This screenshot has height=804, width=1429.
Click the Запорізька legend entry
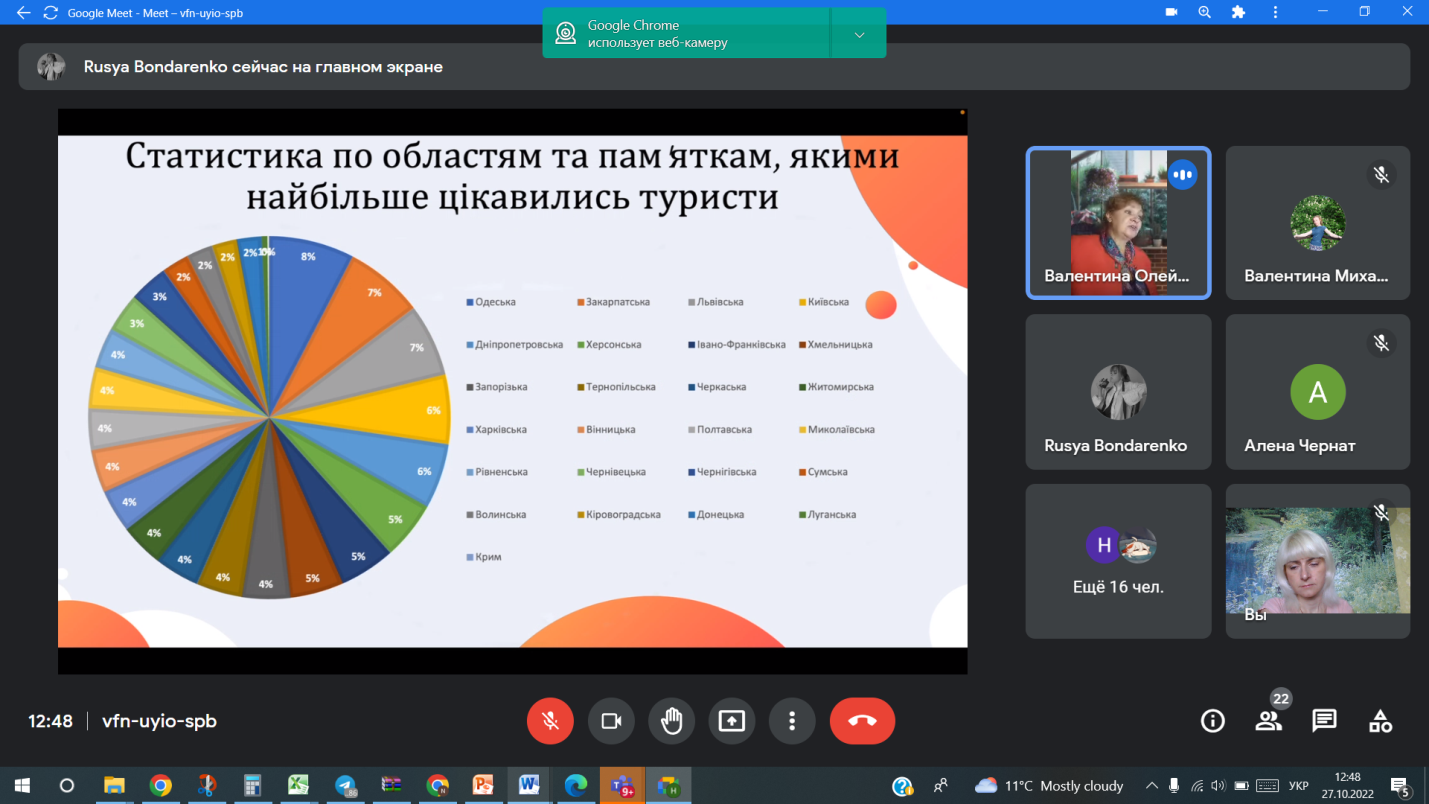(x=497, y=387)
